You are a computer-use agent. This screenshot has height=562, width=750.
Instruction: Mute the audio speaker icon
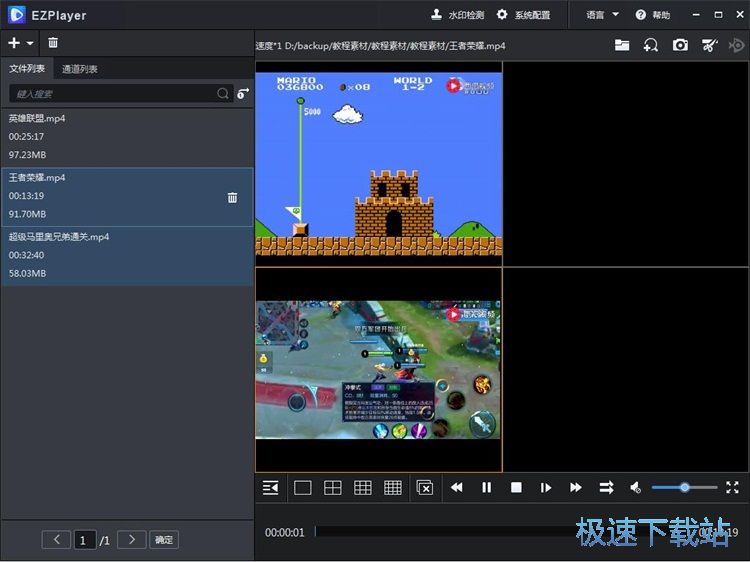tap(635, 488)
